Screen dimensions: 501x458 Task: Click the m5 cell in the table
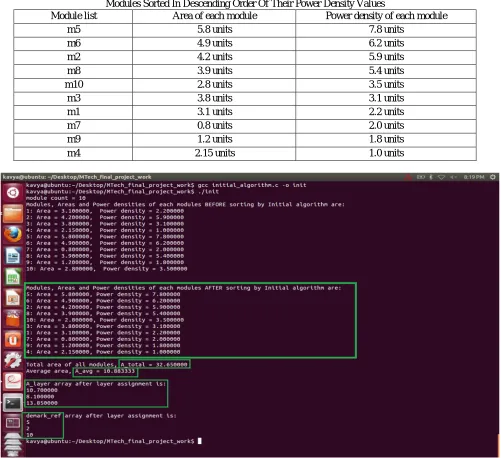(74, 29)
